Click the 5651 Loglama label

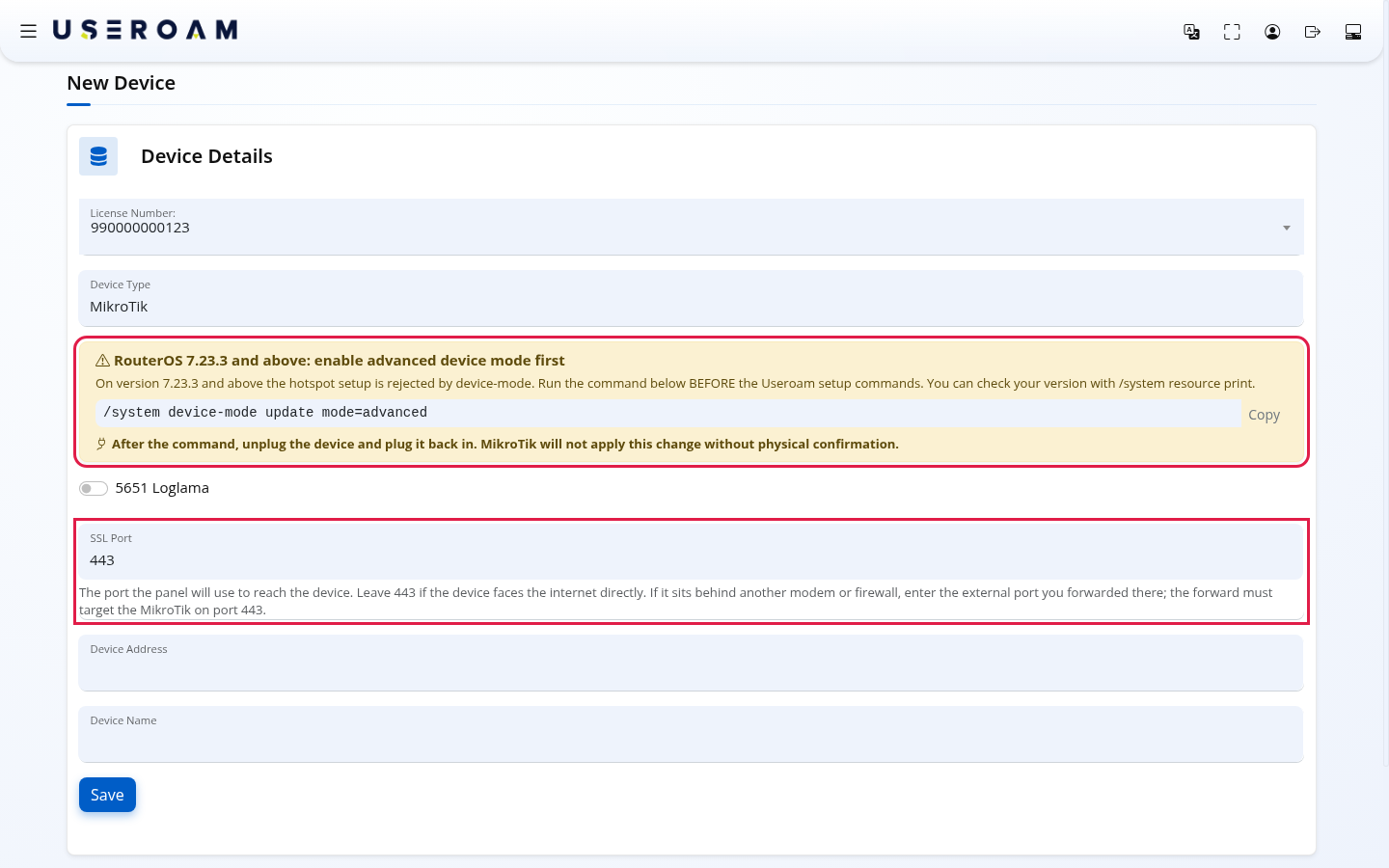[x=162, y=488]
